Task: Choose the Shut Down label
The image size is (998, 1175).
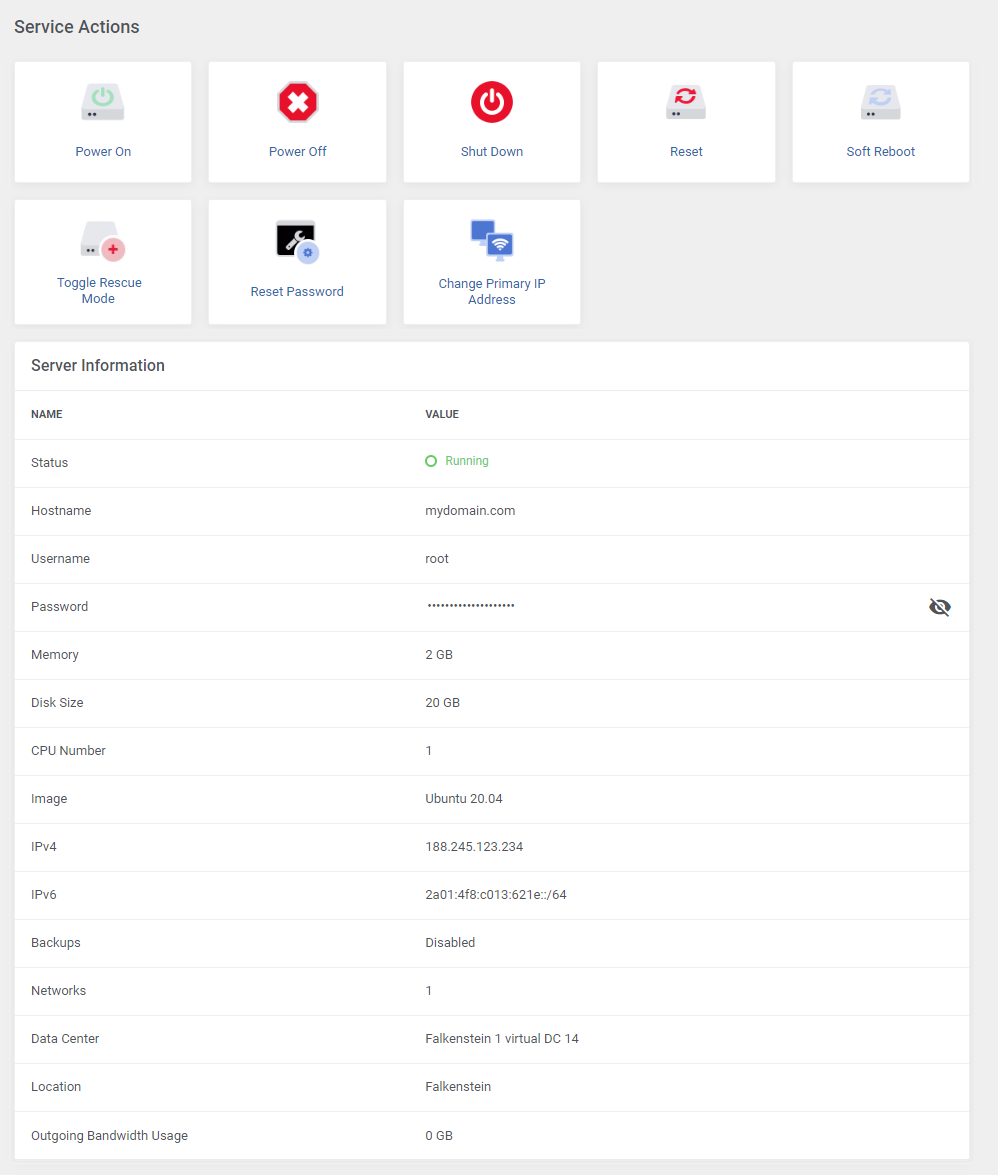Action: click(x=492, y=151)
